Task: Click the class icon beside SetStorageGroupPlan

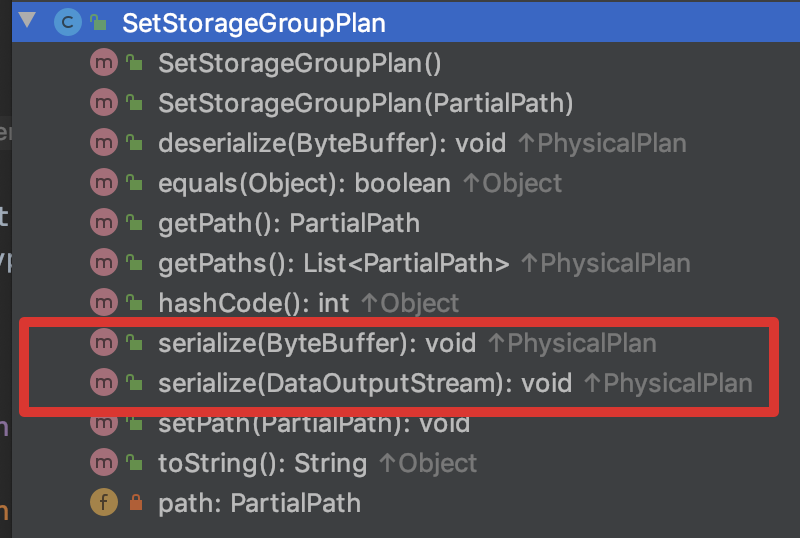Action: point(68,22)
